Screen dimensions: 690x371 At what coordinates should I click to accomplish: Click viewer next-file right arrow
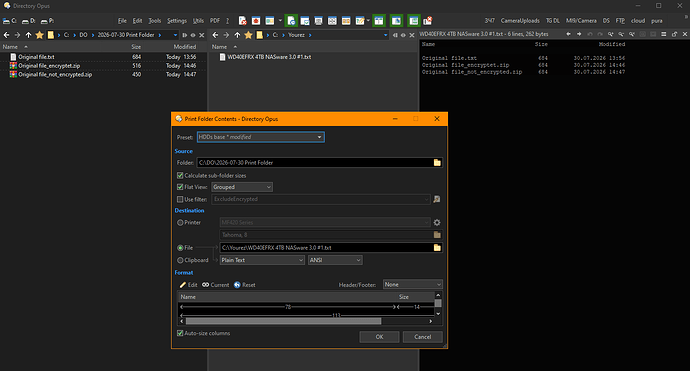pos(579,34)
